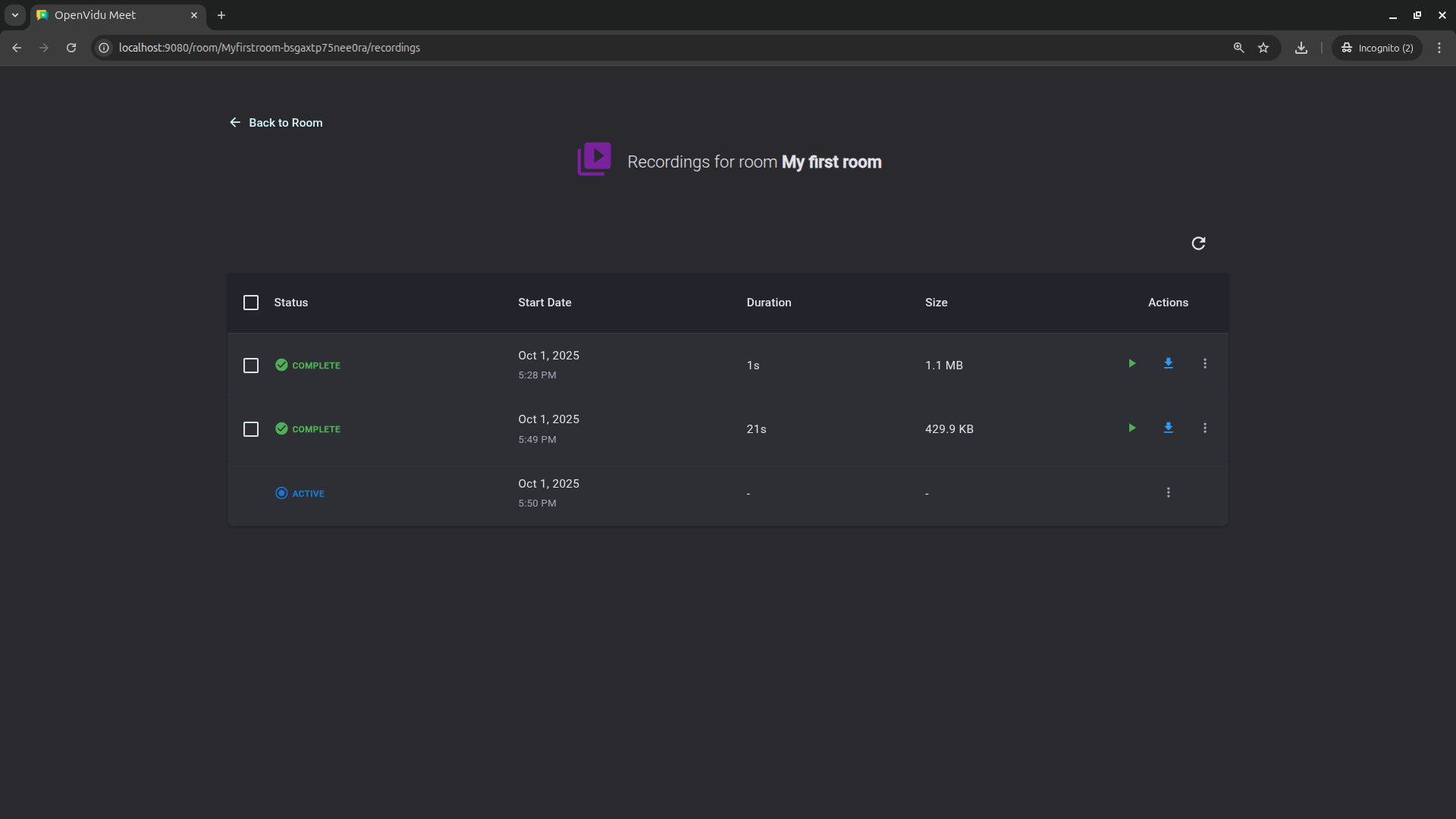Play the 21s recording
The width and height of the screenshot is (1456, 819).
pos(1131,428)
